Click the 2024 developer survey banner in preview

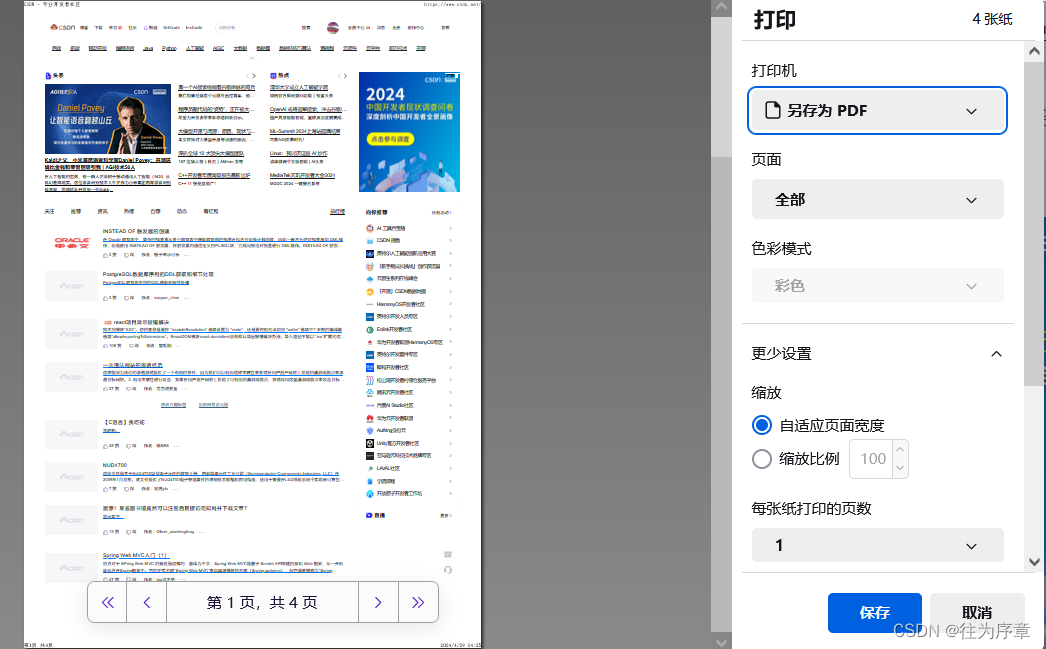point(409,132)
